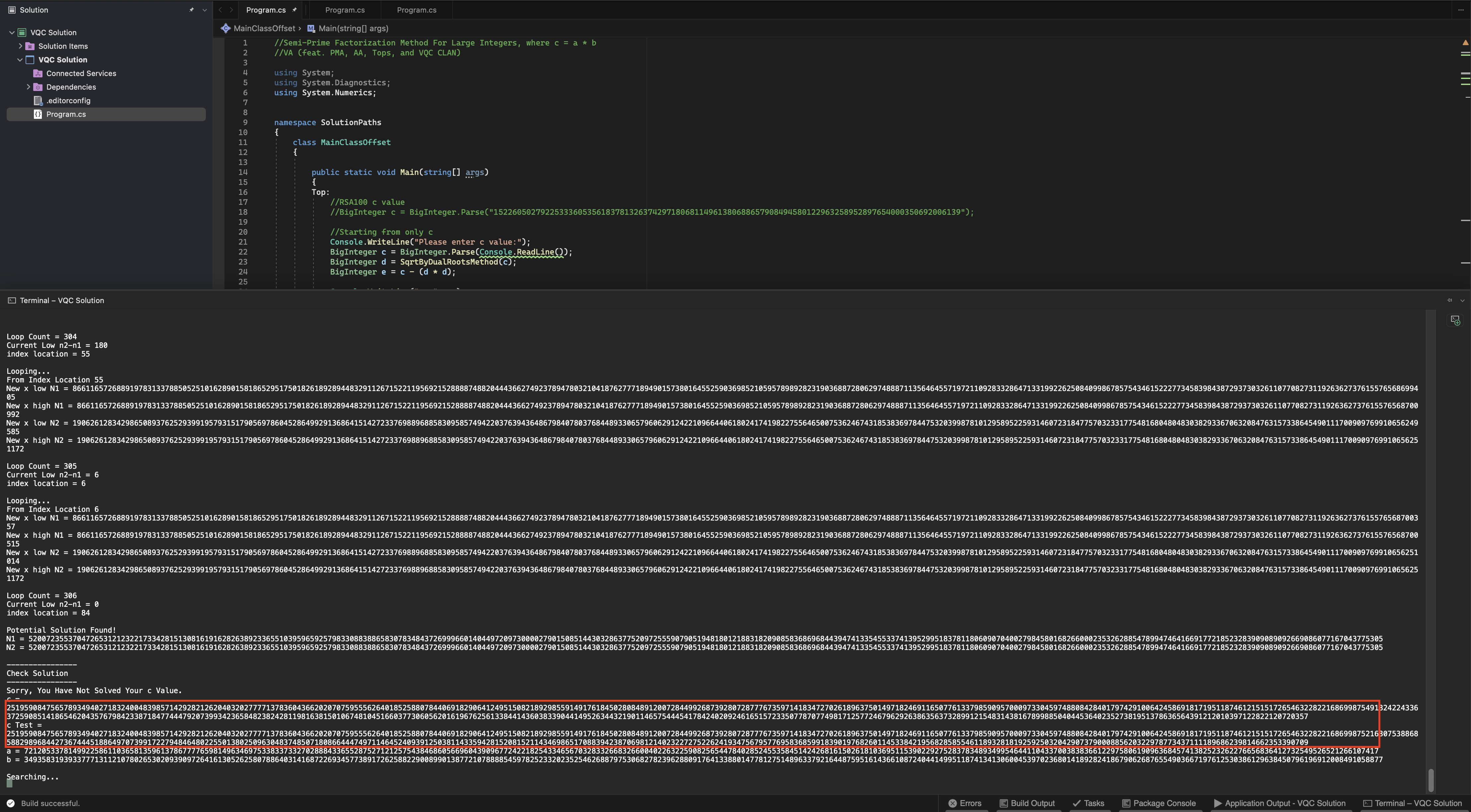This screenshot has width=1471, height=812.
Task: Expand the Solution Items folder
Action: pos(21,46)
